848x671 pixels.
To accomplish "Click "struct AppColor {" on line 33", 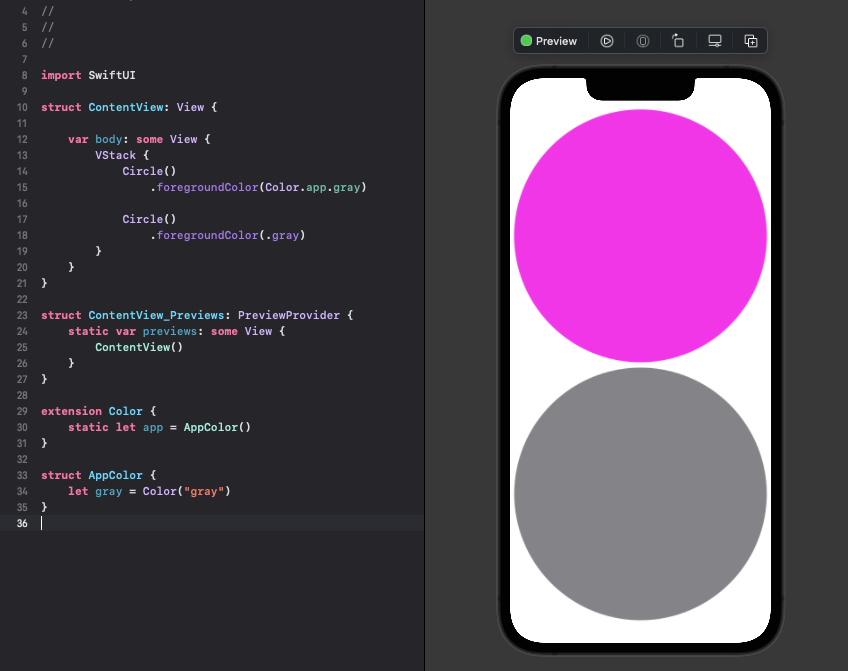I will pos(98,475).
